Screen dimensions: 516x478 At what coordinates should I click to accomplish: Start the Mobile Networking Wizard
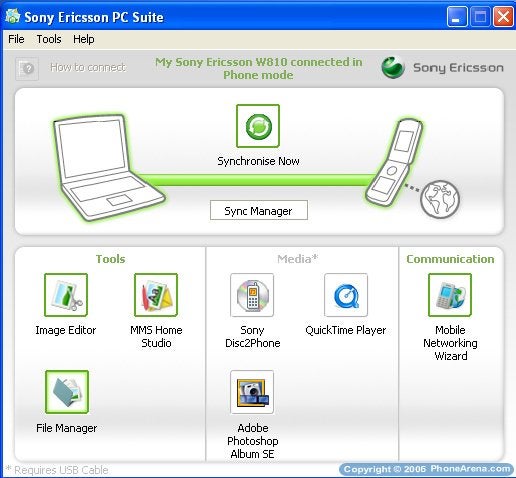click(x=450, y=295)
